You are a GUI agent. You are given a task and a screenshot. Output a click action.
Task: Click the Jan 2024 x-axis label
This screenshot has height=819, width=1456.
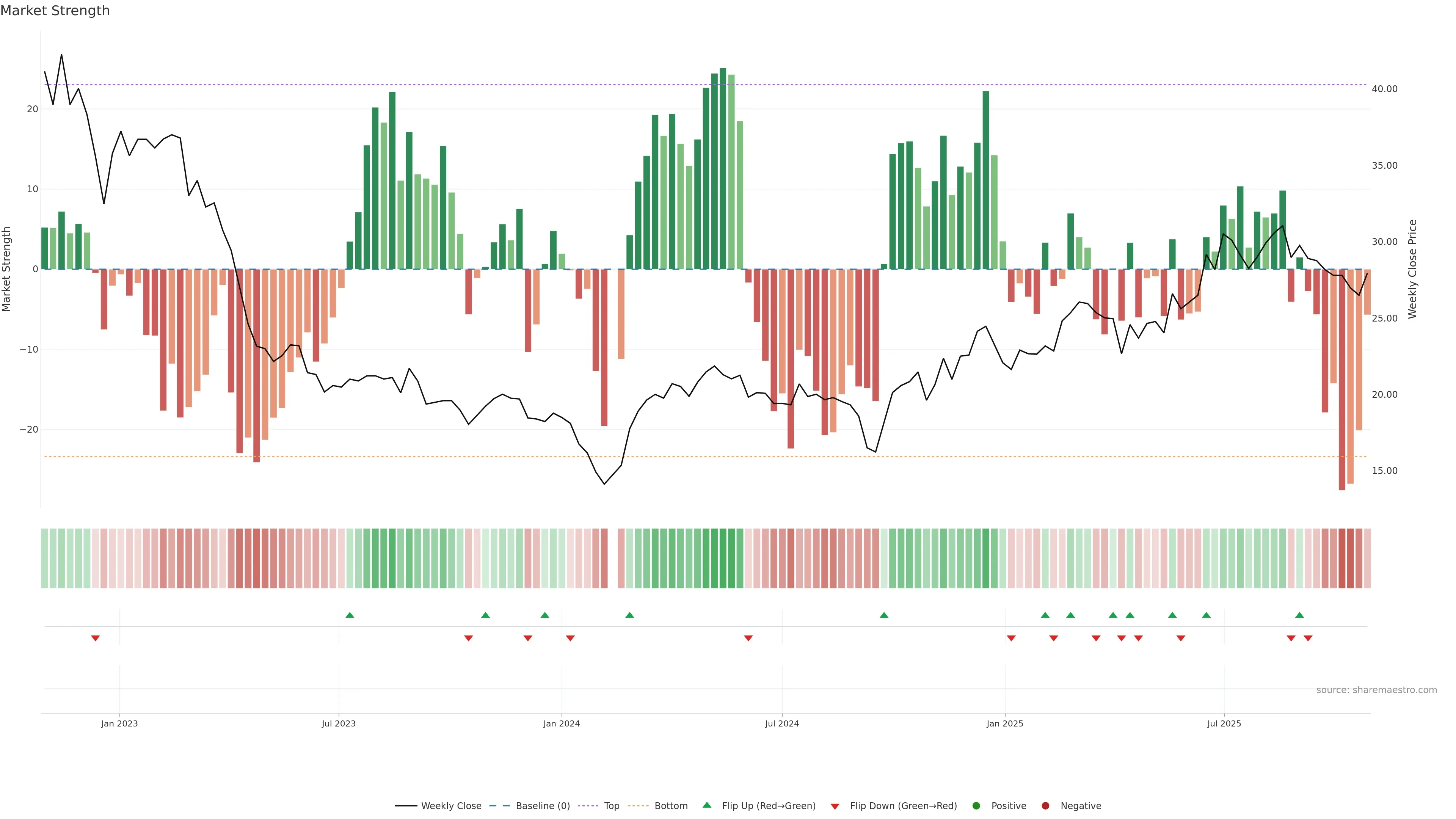(x=561, y=723)
